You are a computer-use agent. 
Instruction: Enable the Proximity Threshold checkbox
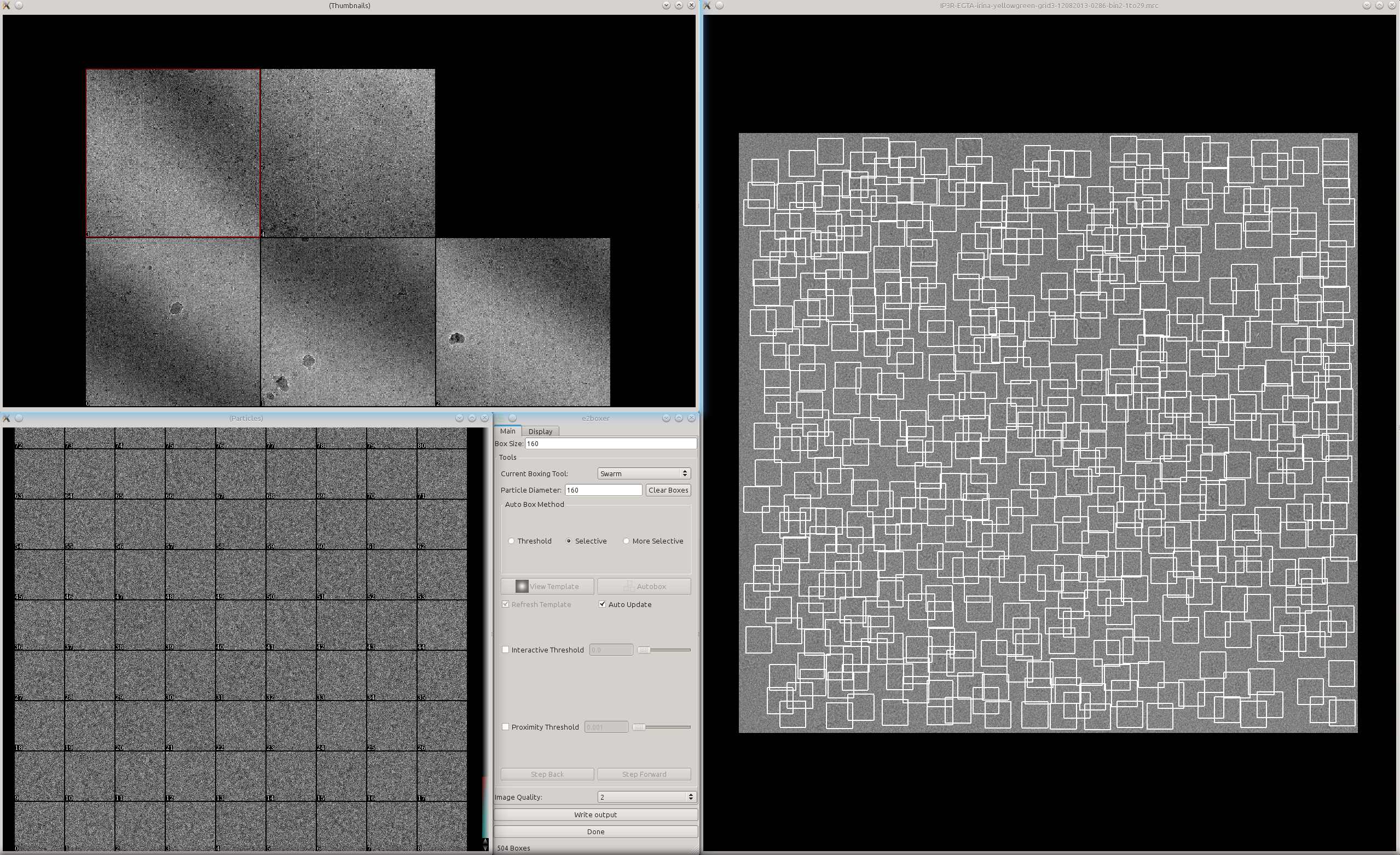tap(506, 727)
